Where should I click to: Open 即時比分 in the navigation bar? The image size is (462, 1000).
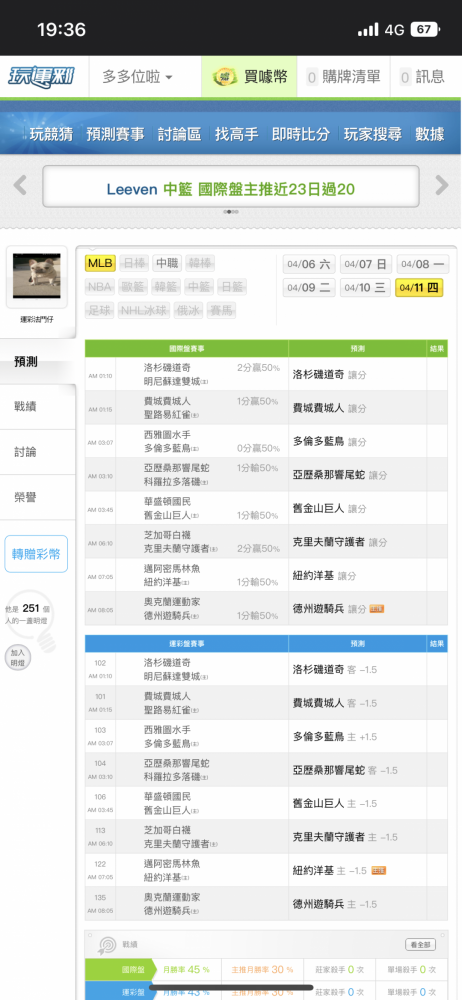pos(301,134)
